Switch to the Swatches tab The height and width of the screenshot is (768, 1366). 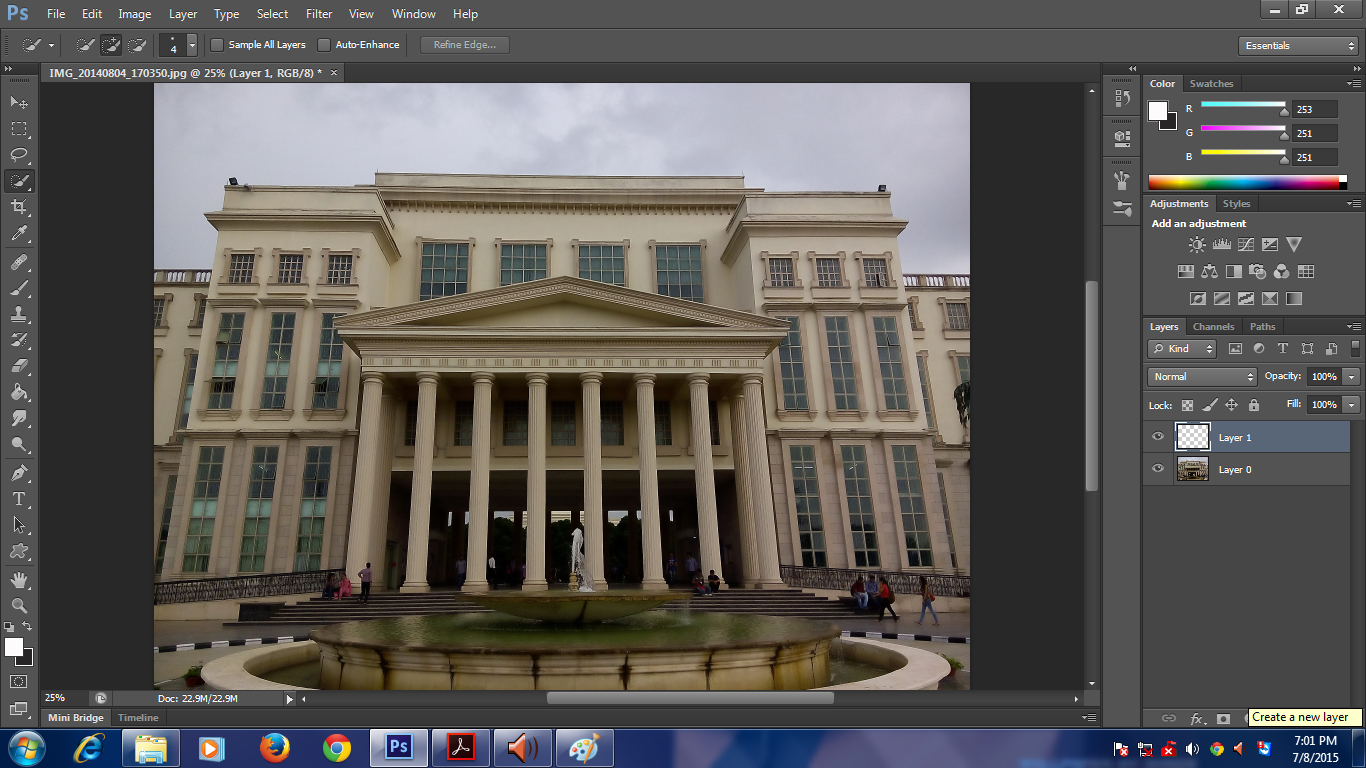tap(1211, 84)
